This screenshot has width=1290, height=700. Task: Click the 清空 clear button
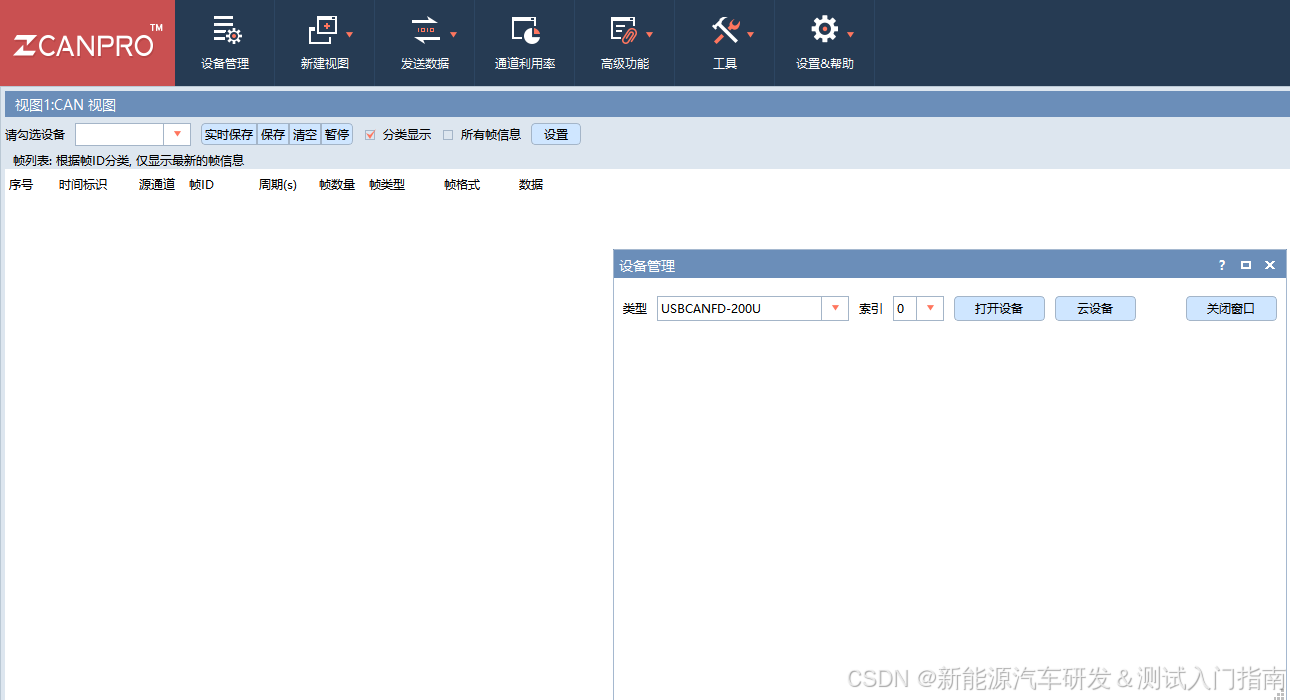[x=305, y=134]
